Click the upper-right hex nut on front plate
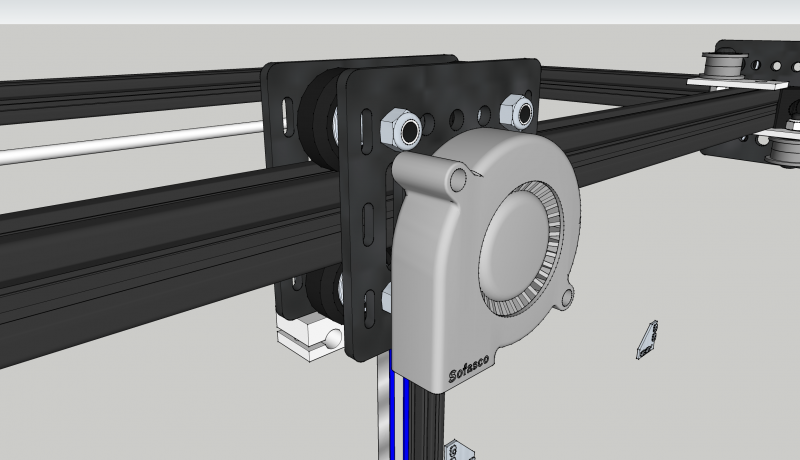Screen dimensions: 800x460 pyautogui.click(x=516, y=112)
